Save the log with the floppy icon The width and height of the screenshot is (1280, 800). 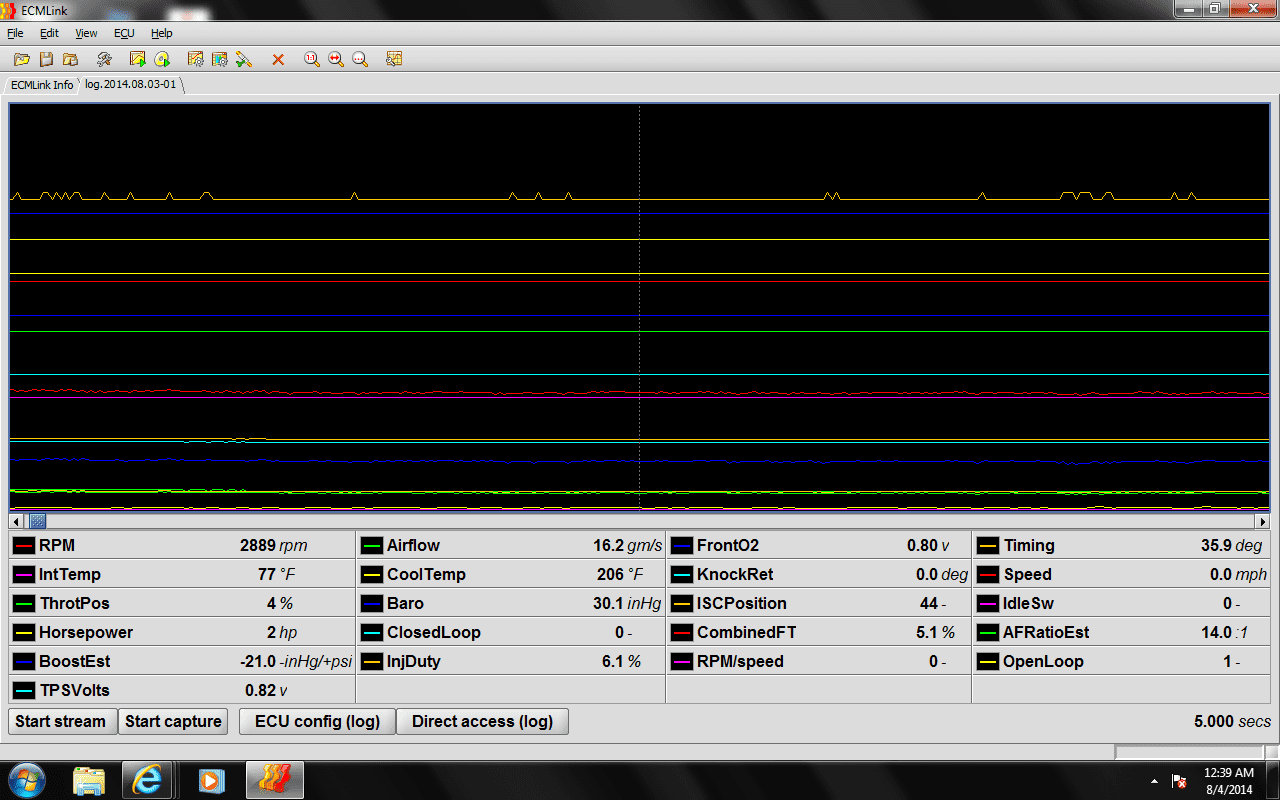[x=46, y=60]
